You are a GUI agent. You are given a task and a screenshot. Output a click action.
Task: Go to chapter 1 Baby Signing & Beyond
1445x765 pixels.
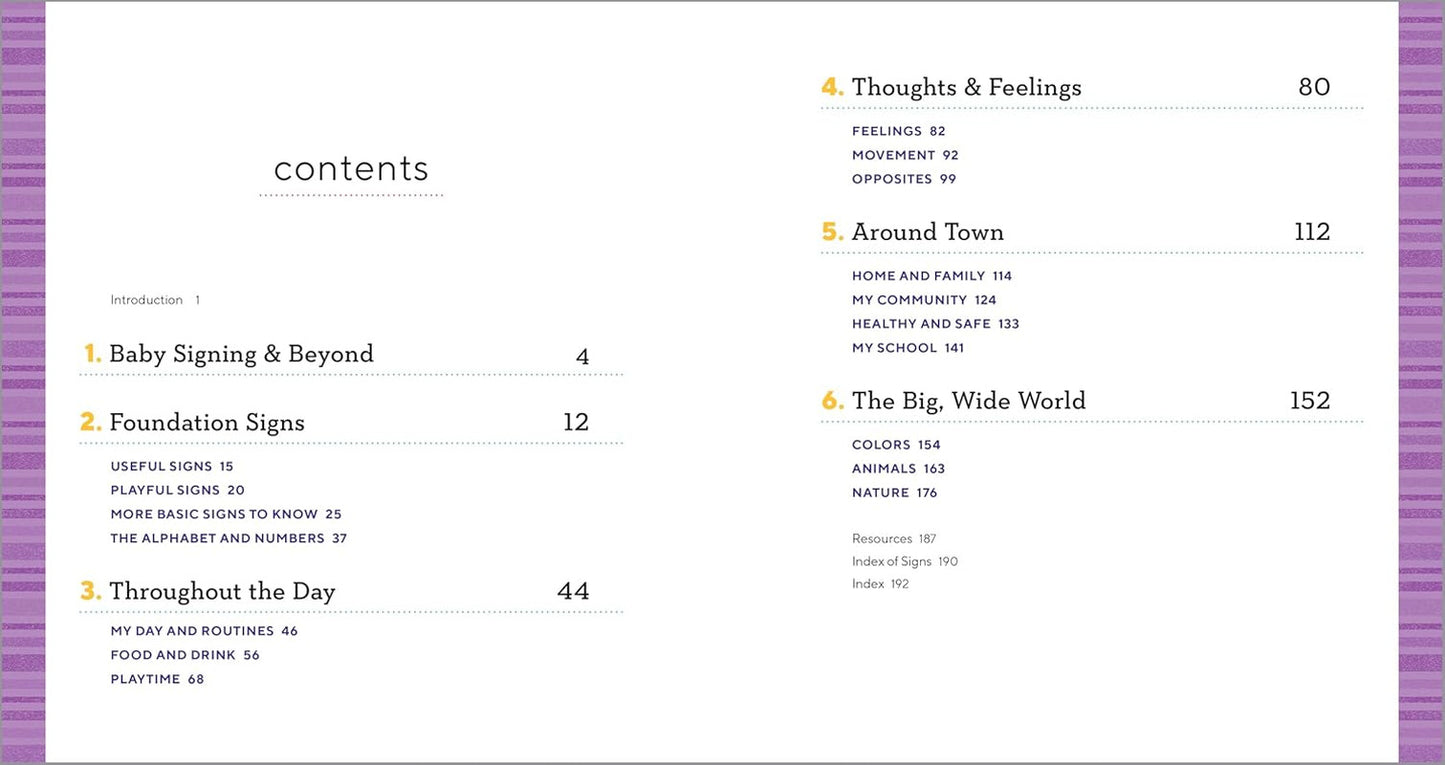click(241, 354)
